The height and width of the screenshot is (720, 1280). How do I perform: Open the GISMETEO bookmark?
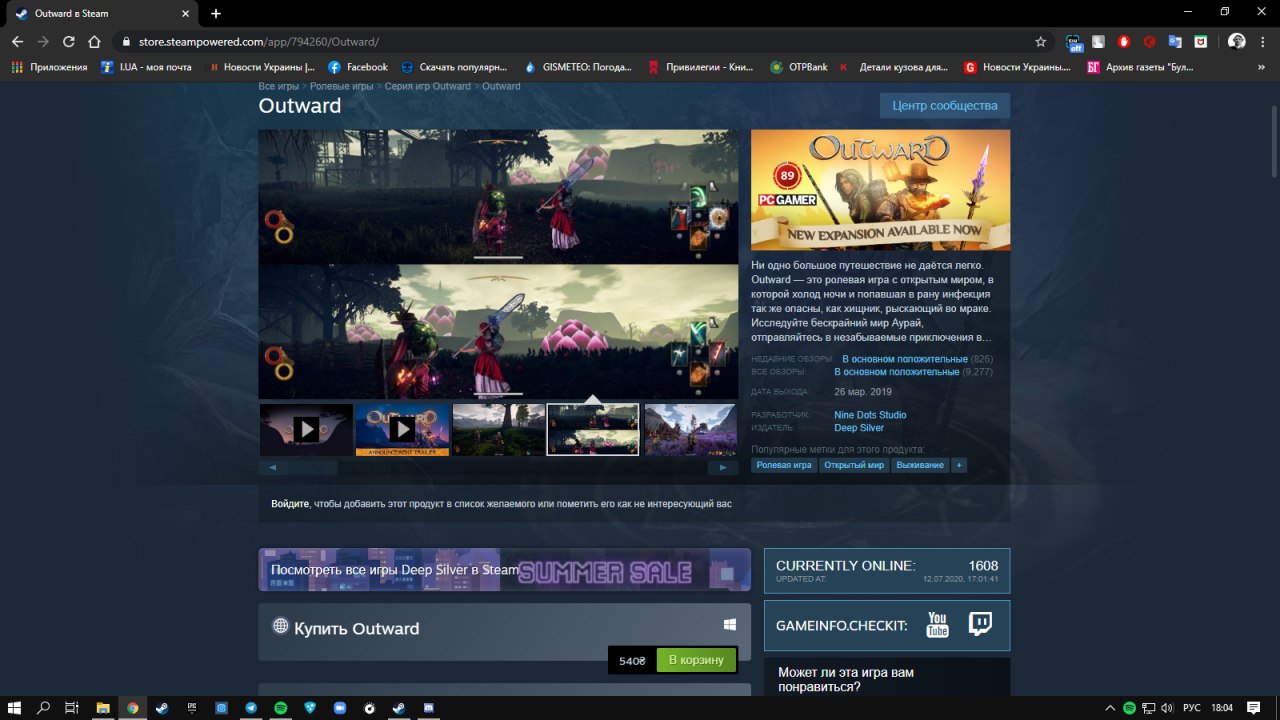[577, 67]
